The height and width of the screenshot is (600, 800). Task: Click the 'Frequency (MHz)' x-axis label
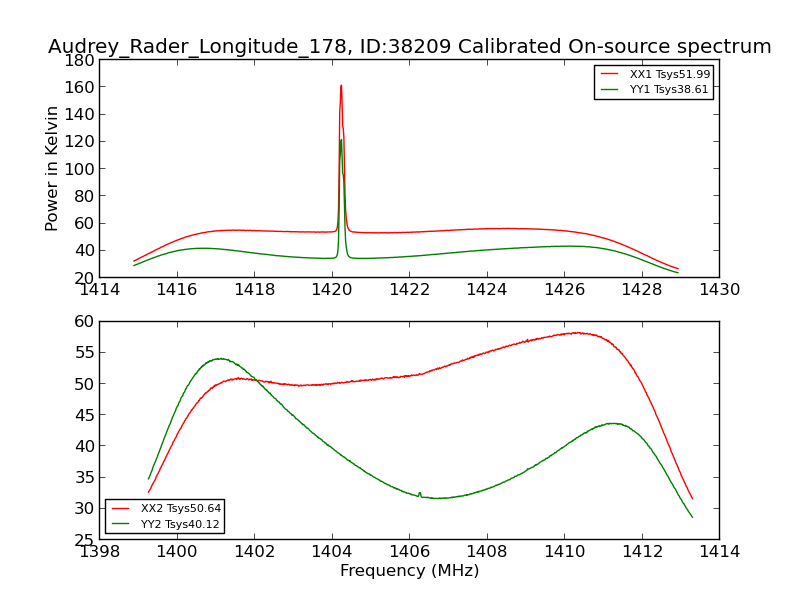pyautogui.click(x=410, y=570)
